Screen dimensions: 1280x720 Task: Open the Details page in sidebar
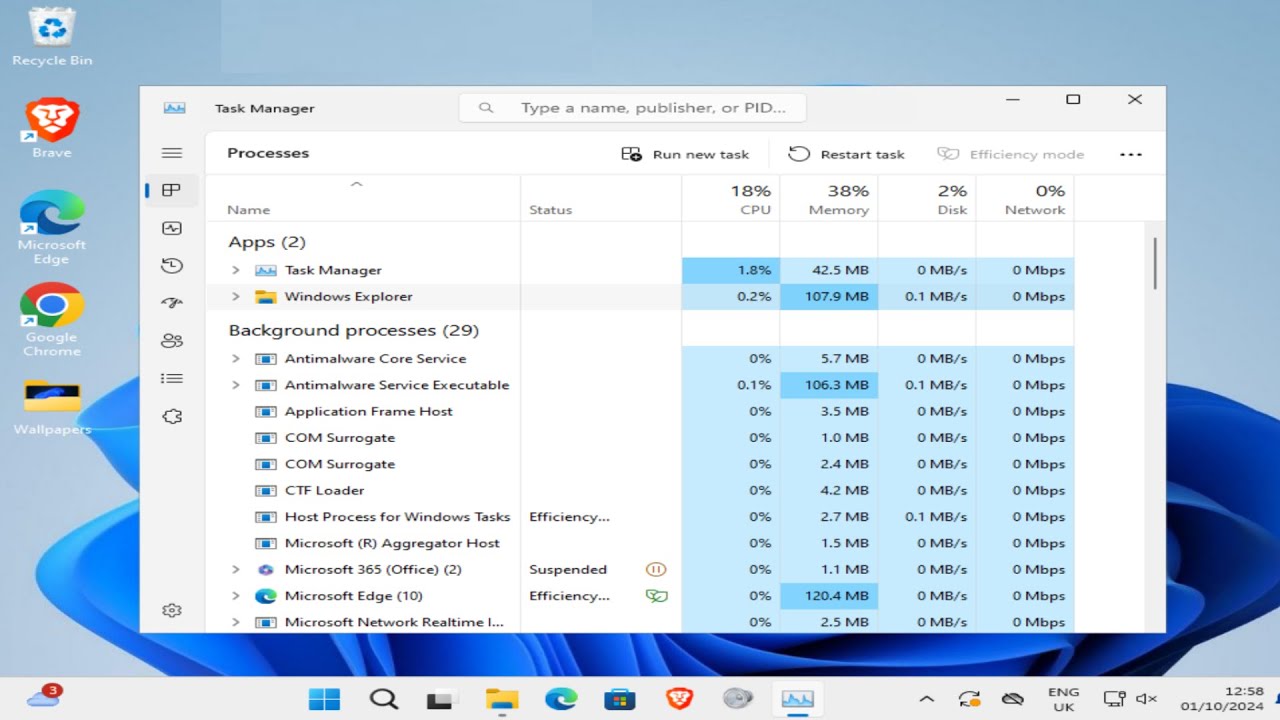point(172,378)
